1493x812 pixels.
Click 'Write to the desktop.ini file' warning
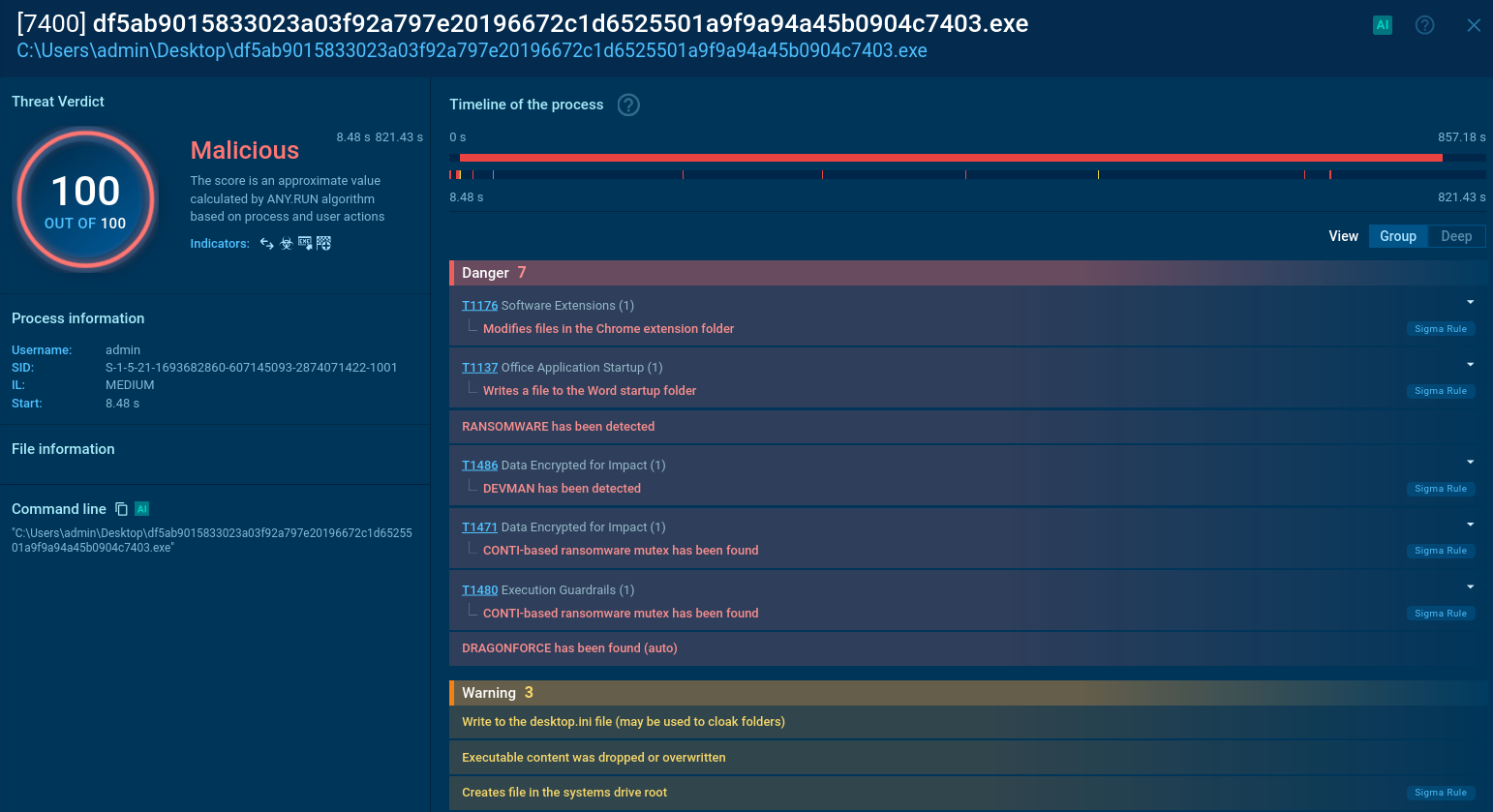point(967,722)
